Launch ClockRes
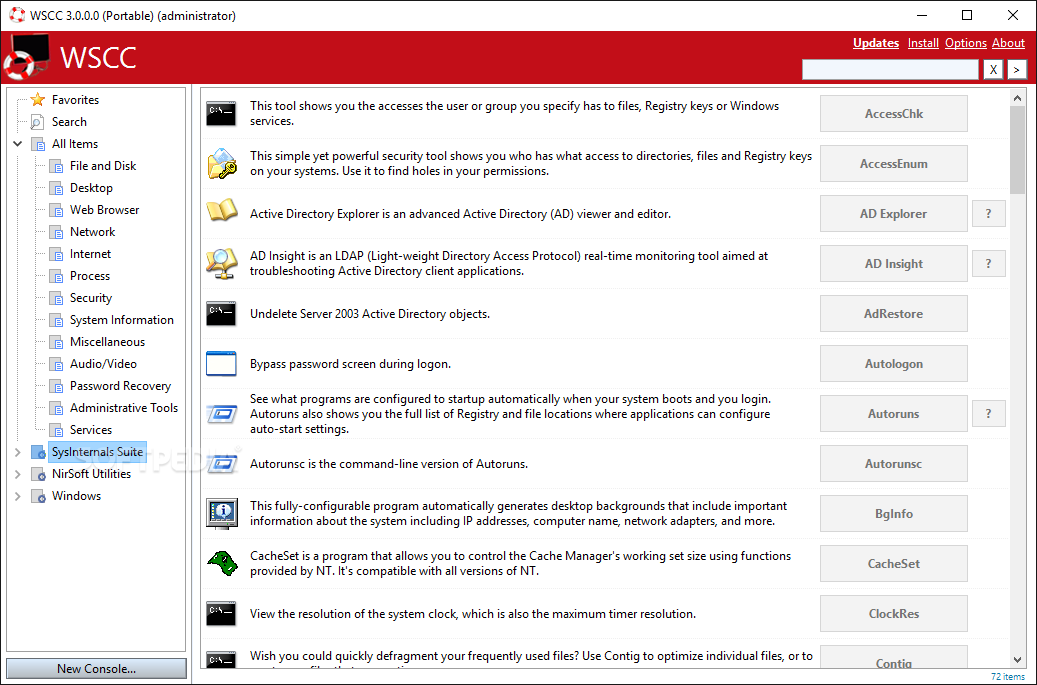The image size is (1037, 685). [893, 614]
